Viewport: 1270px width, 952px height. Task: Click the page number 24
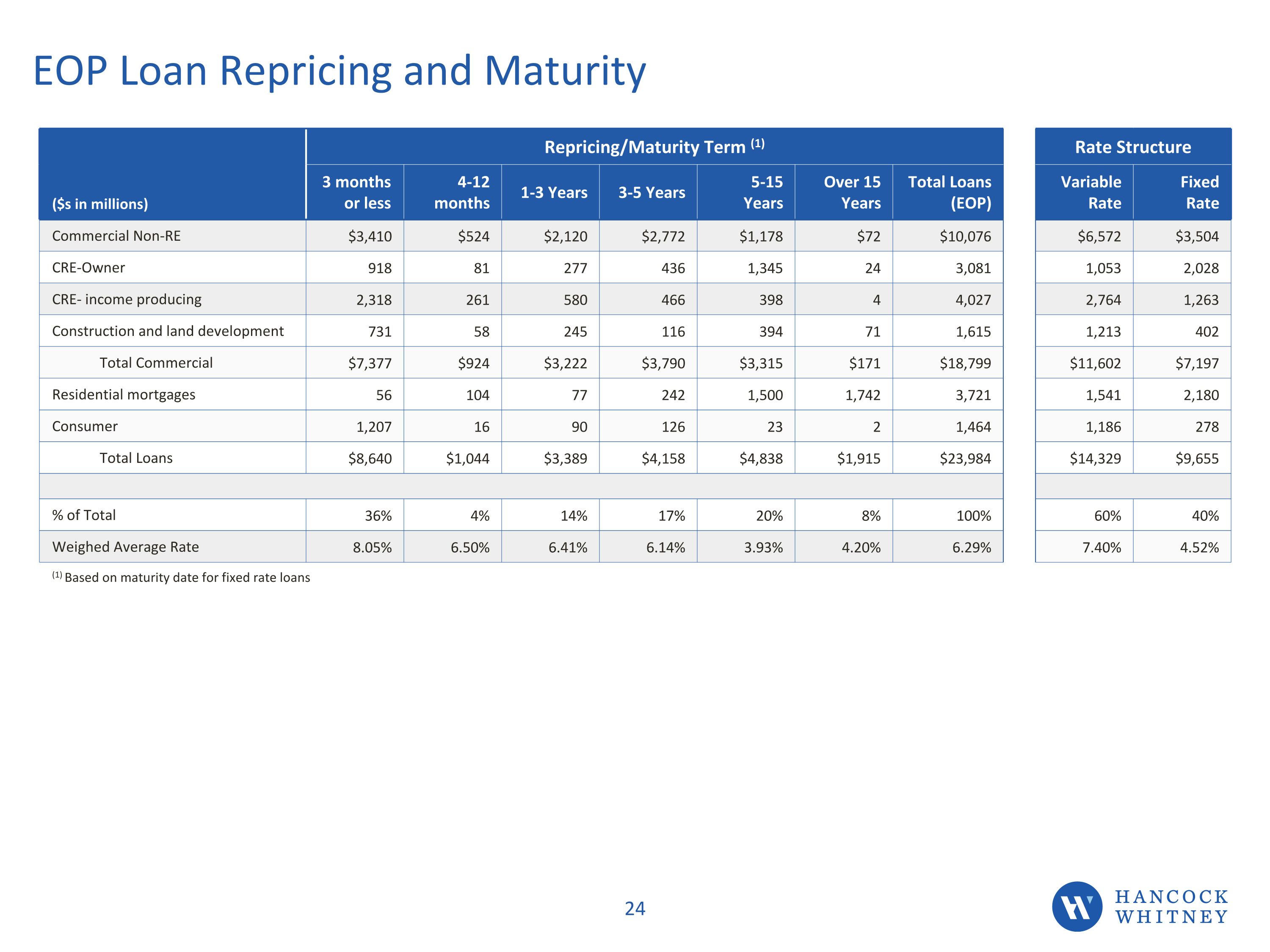click(x=635, y=908)
